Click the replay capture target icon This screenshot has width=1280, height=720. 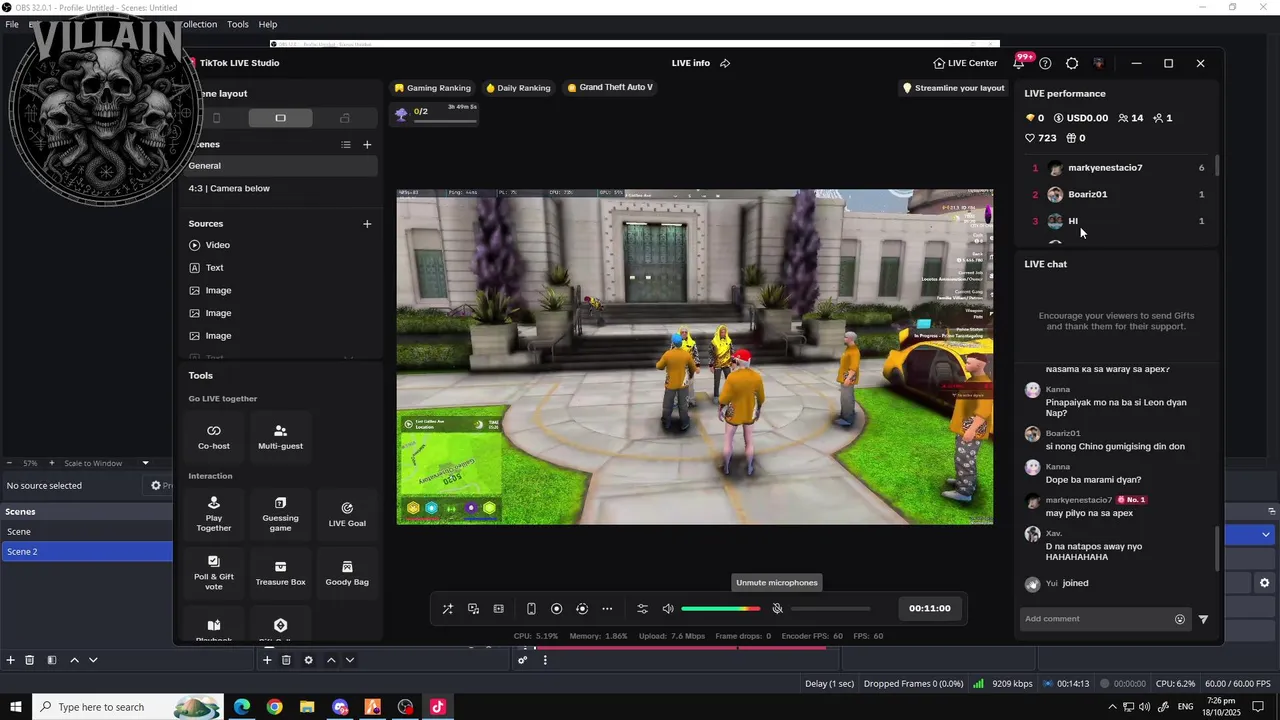pyautogui.click(x=582, y=609)
